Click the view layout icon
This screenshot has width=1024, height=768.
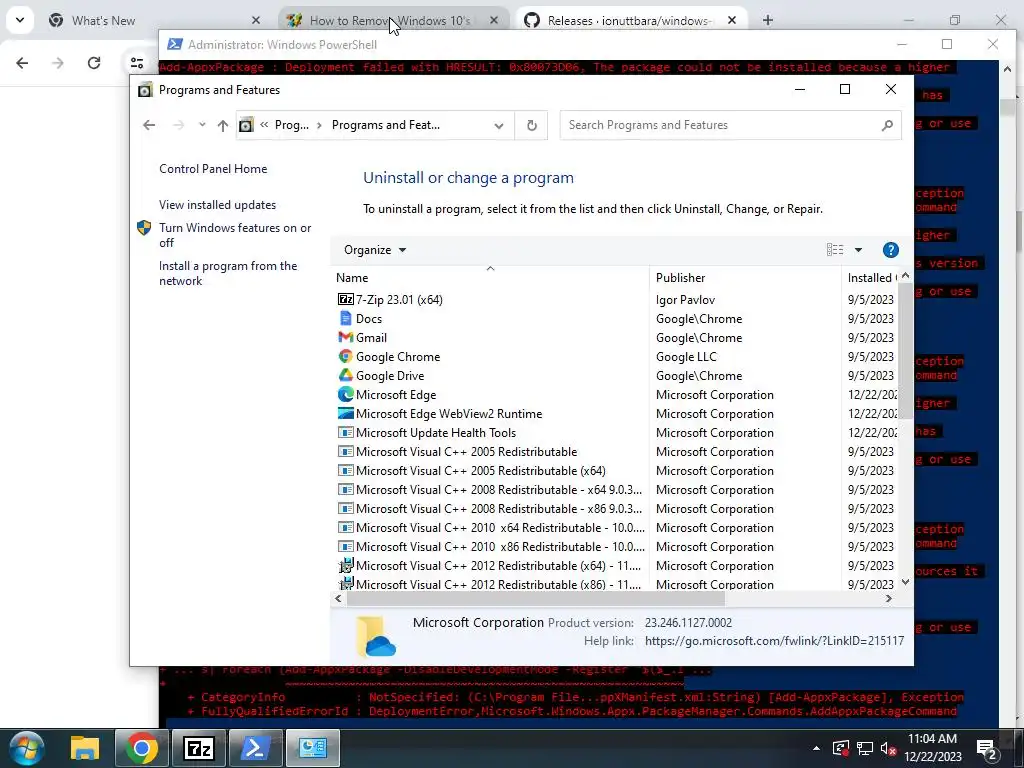click(835, 249)
